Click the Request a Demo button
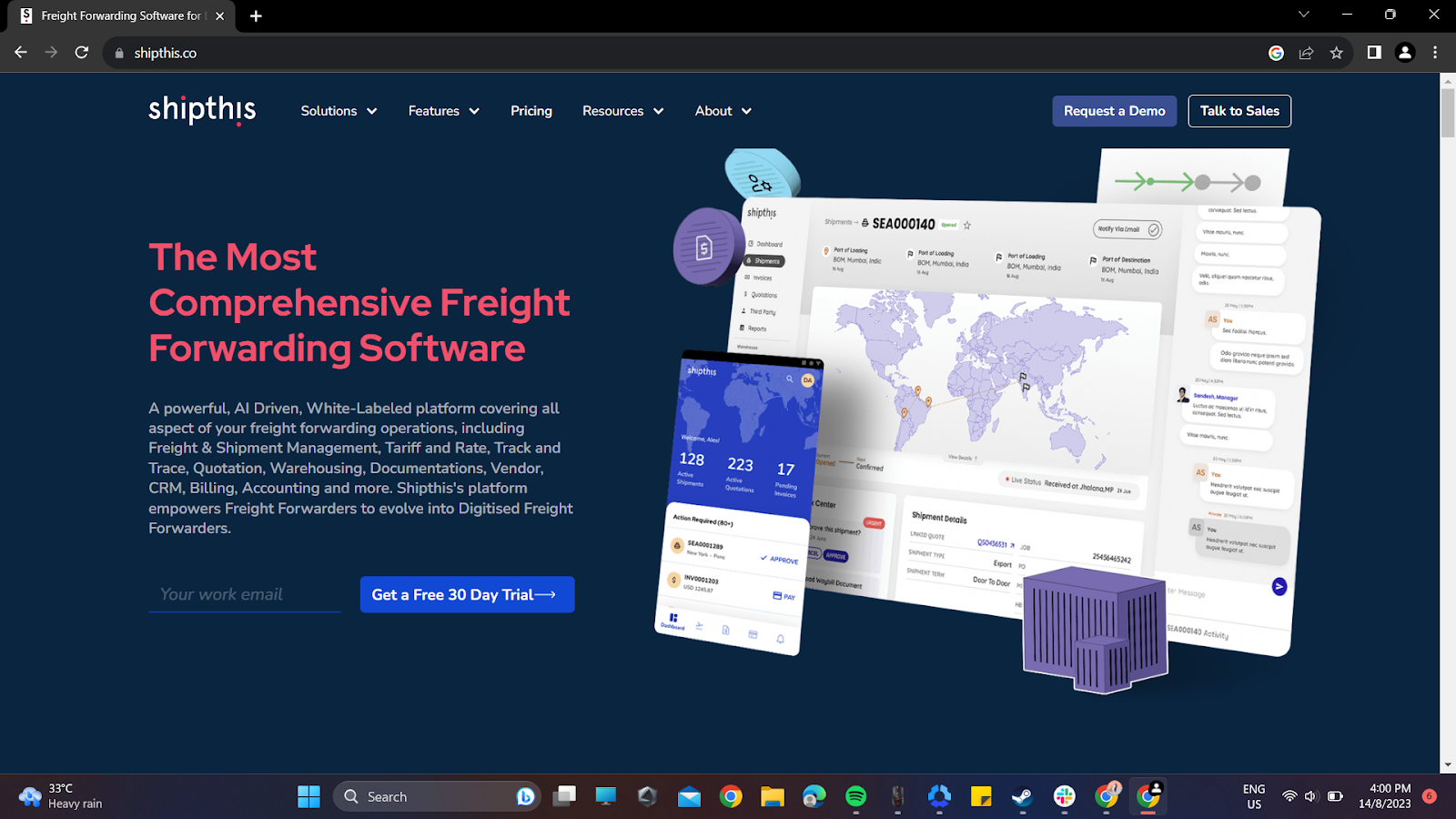 [x=1114, y=110]
